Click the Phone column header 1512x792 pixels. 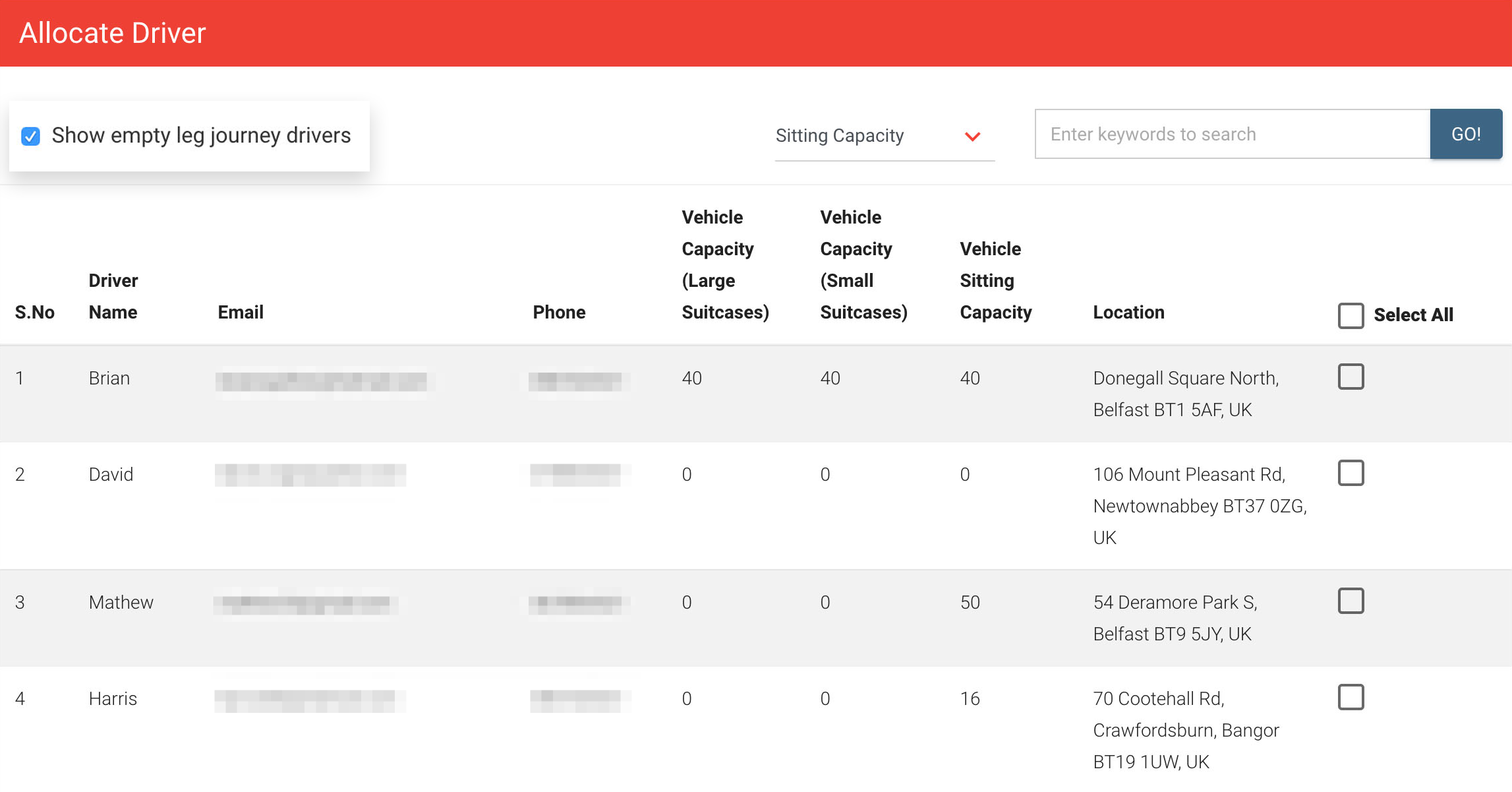[559, 312]
